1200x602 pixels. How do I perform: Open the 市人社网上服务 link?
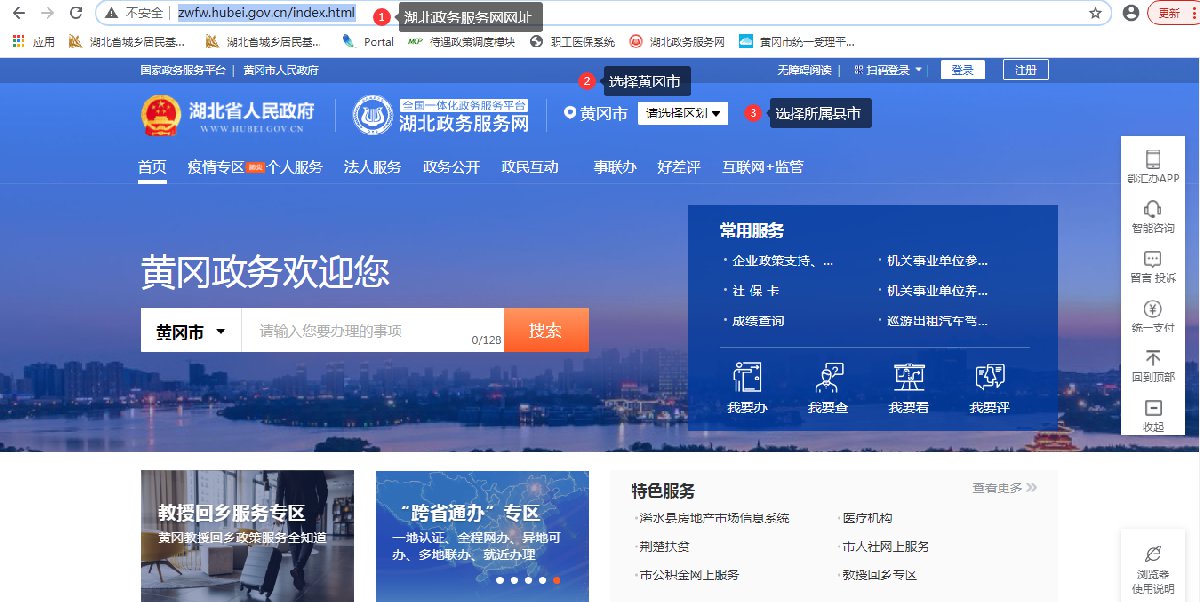(885, 546)
